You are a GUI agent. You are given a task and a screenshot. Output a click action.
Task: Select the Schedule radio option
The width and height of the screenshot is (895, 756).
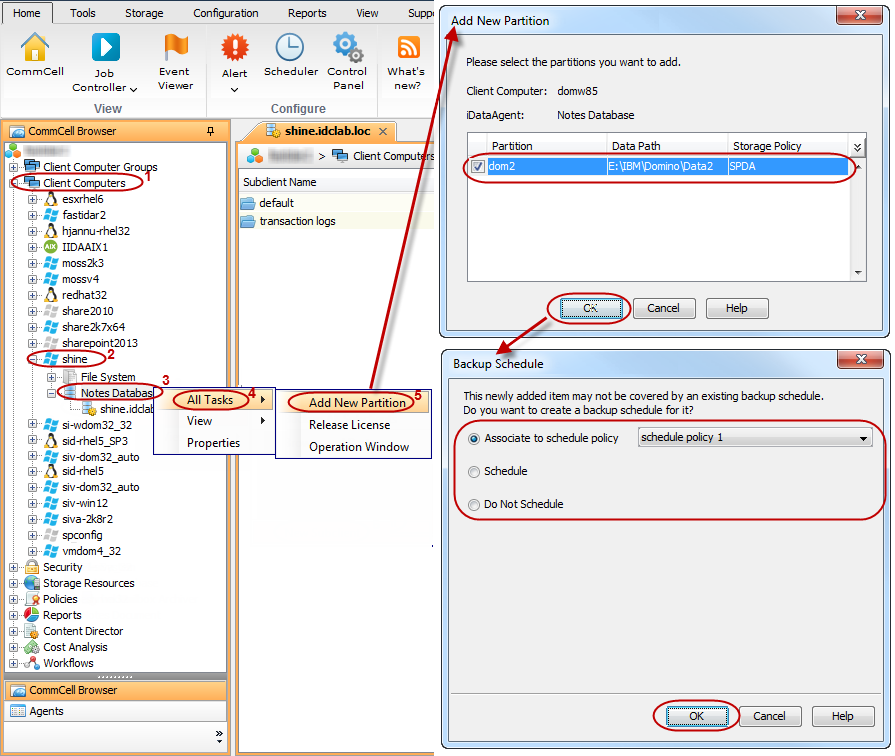474,472
